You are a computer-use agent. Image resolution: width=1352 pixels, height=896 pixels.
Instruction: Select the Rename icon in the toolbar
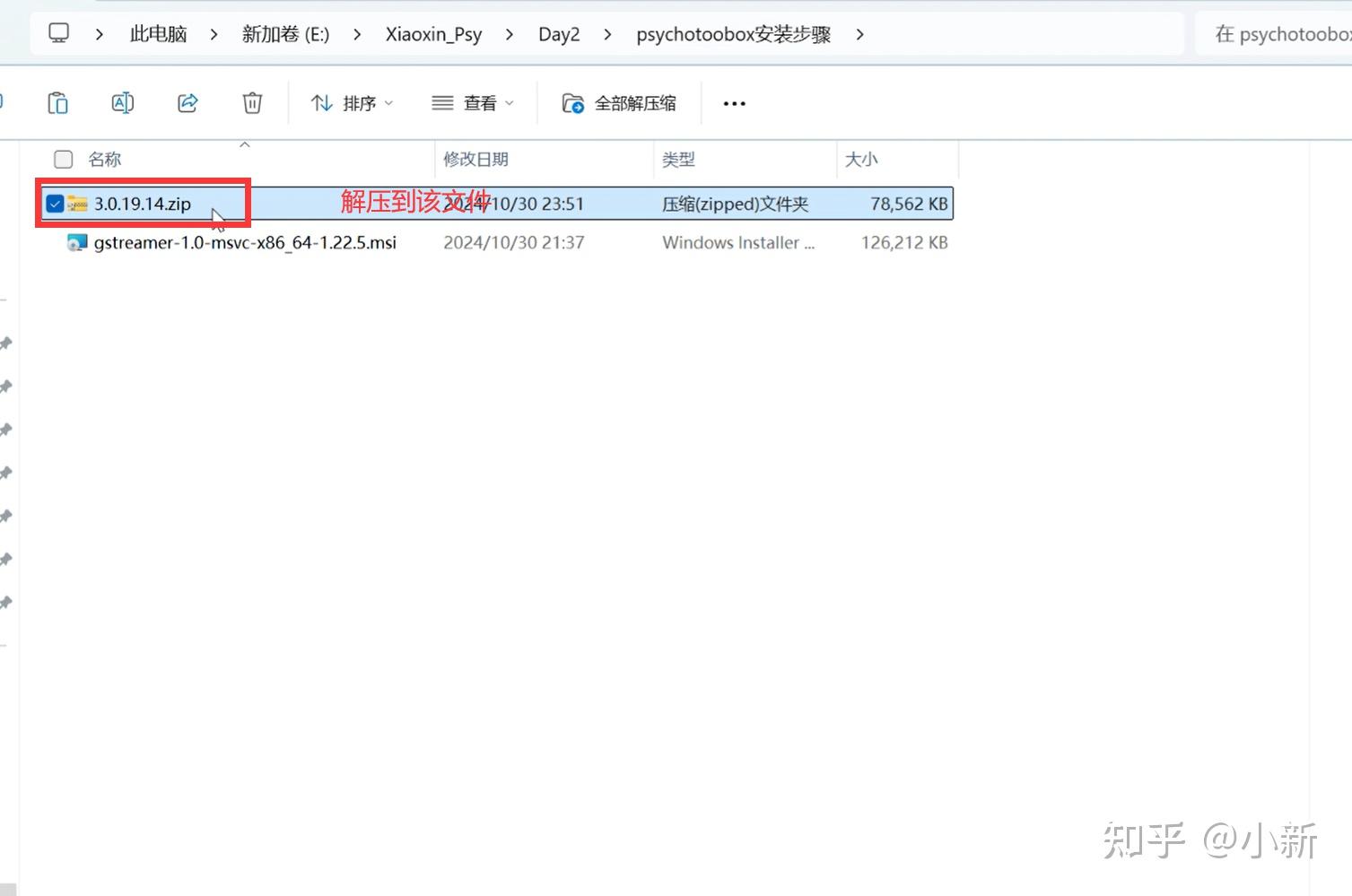coord(122,102)
